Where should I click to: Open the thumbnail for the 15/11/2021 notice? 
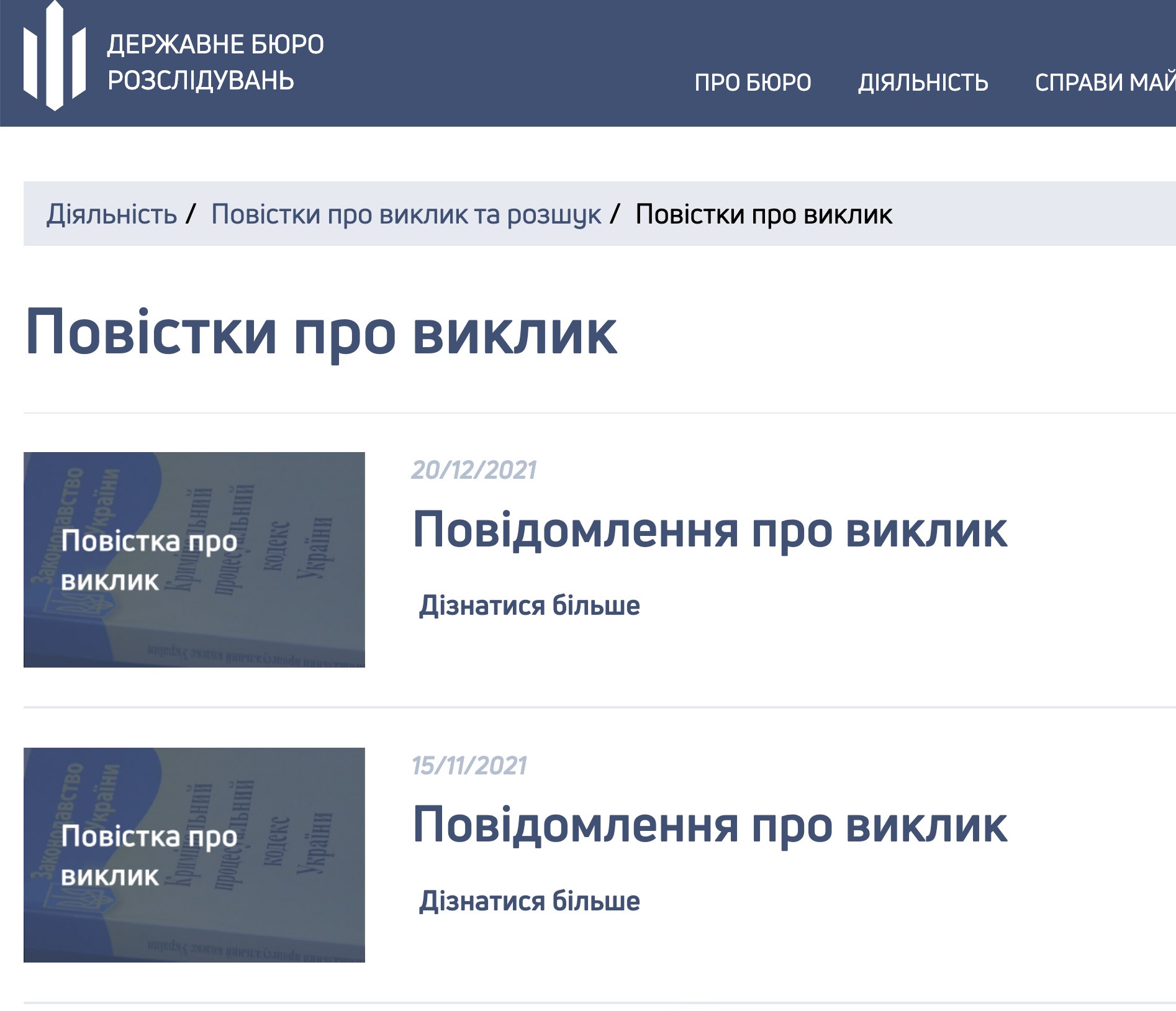(x=194, y=855)
